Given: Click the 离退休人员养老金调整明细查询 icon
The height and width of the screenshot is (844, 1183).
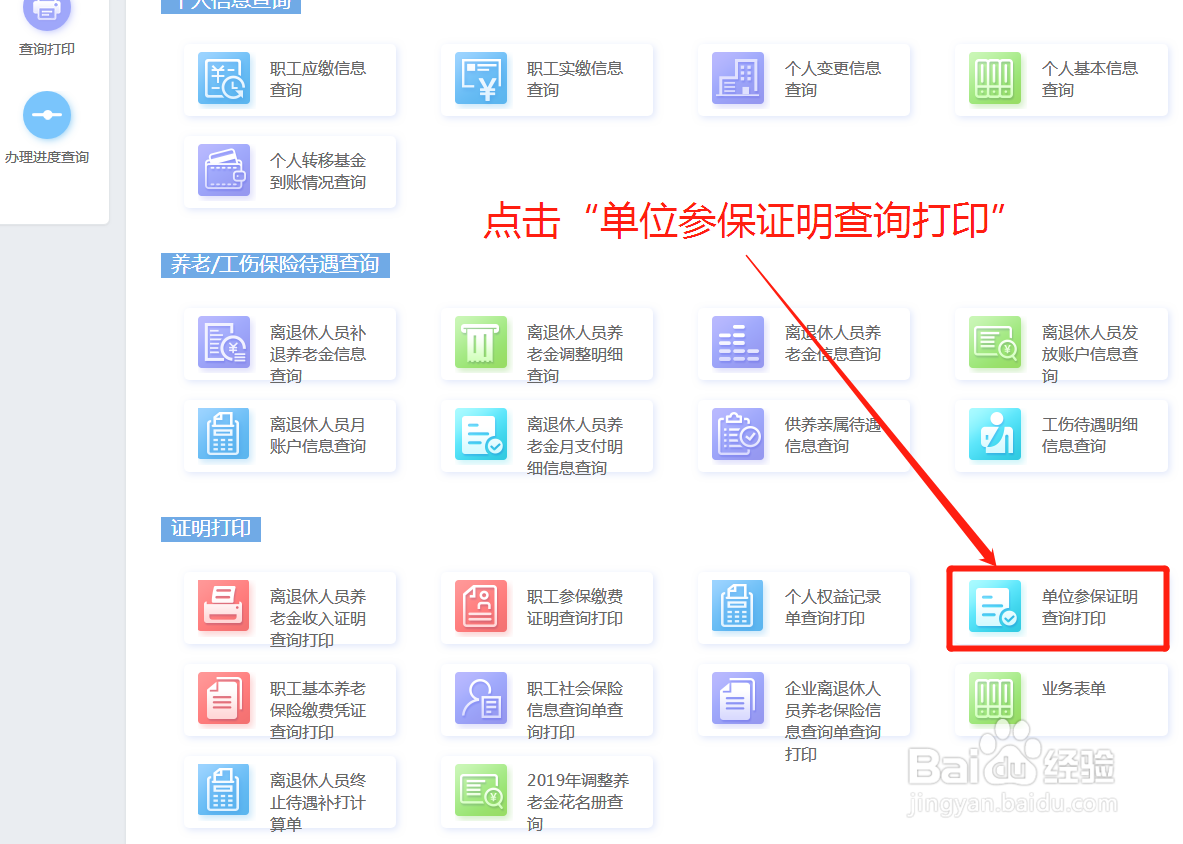Looking at the screenshot, I should tap(481, 342).
